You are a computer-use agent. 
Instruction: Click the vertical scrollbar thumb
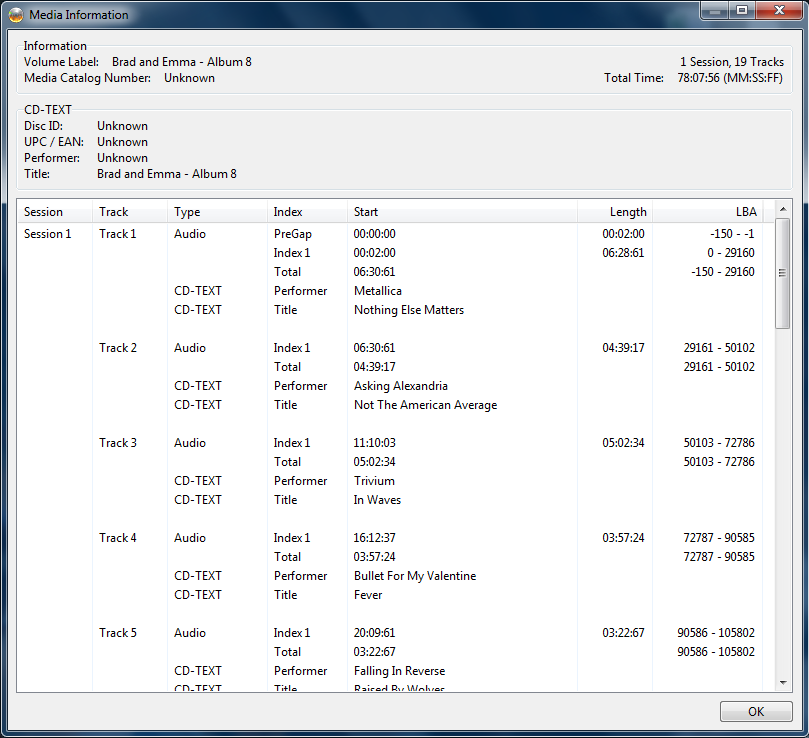[x=783, y=273]
